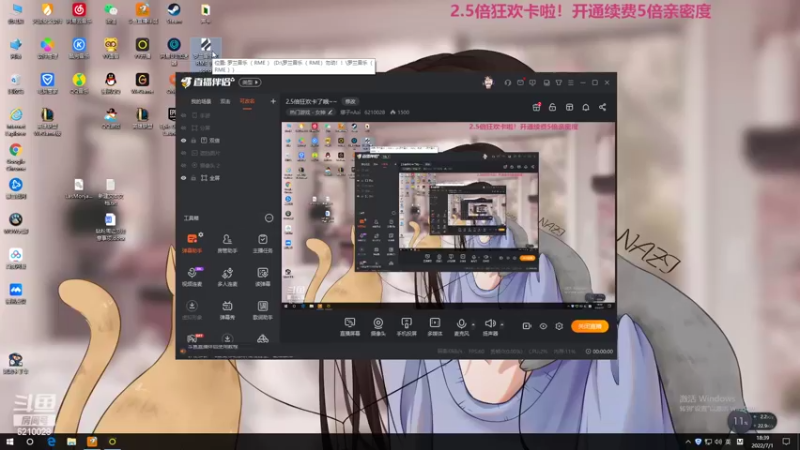Click the lock icon above preview
Screen dimensions: 800x450
click(553, 107)
